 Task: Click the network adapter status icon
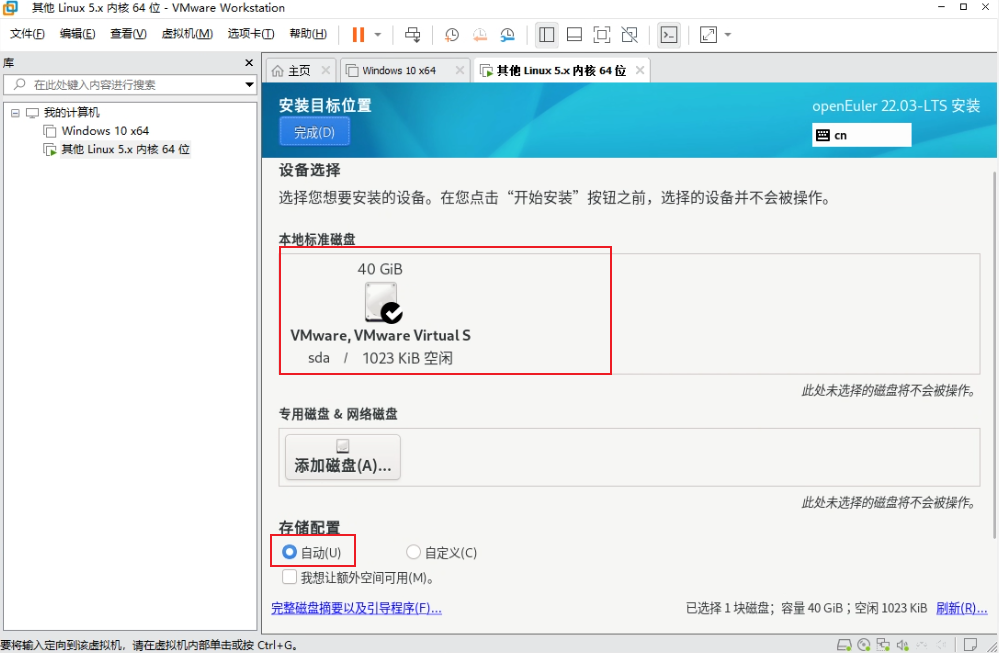point(883,645)
